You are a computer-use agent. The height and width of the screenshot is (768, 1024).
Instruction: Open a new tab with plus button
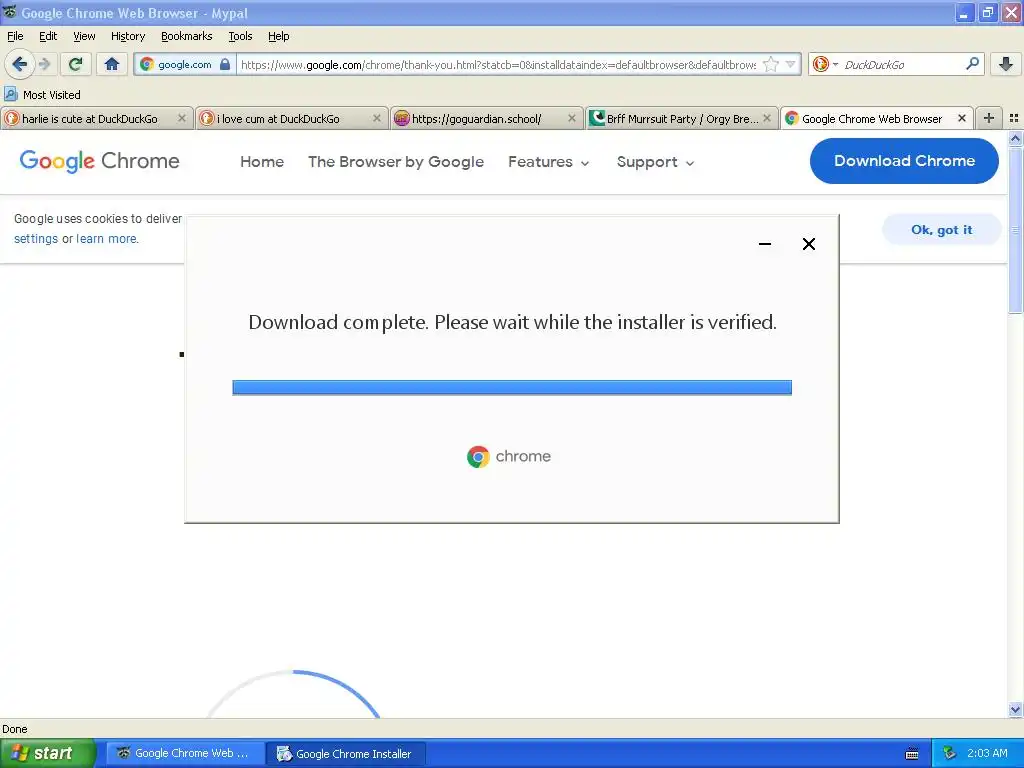[x=989, y=118]
